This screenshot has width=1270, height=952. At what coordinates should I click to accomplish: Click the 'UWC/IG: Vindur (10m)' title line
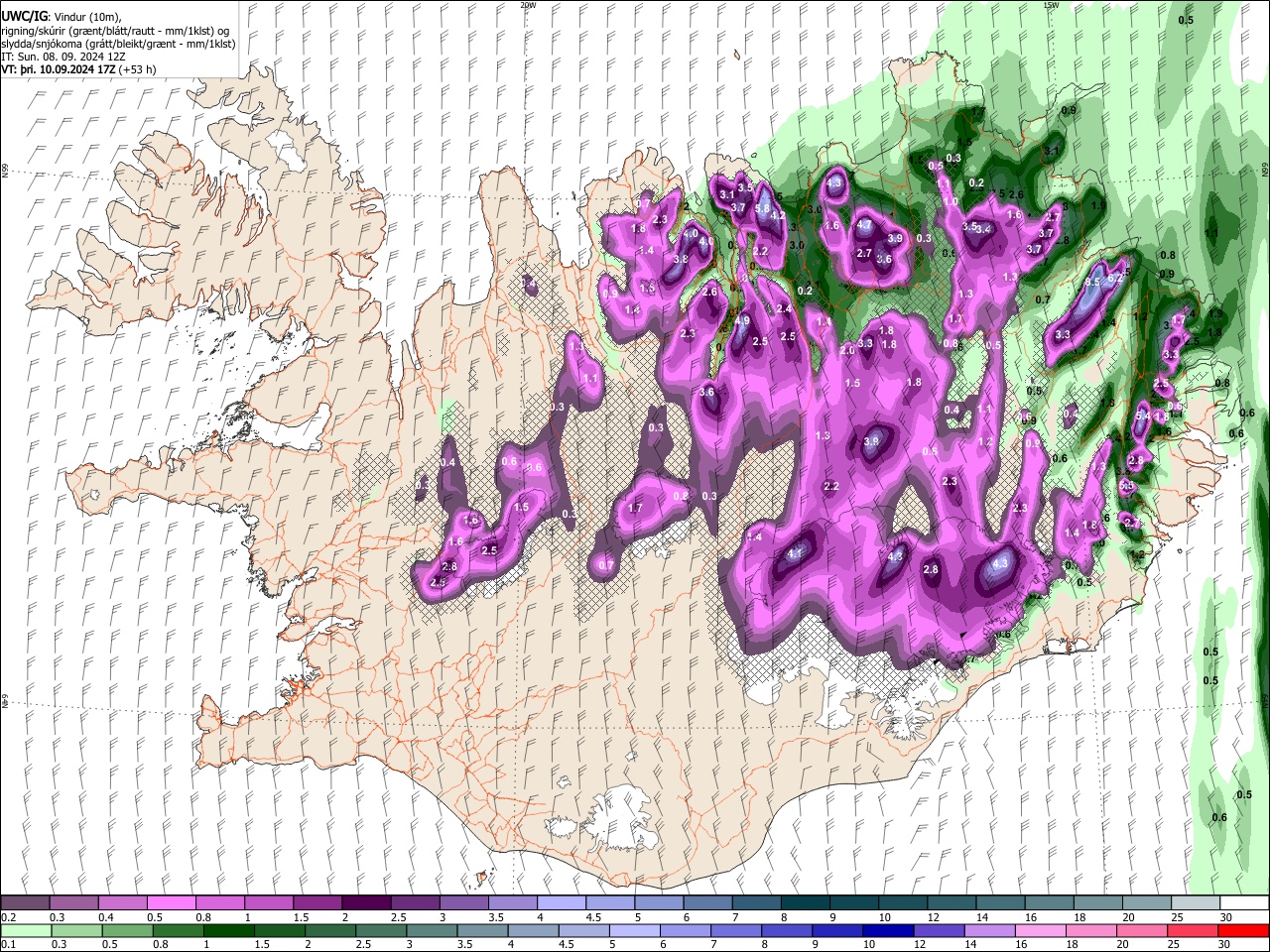pos(61,17)
